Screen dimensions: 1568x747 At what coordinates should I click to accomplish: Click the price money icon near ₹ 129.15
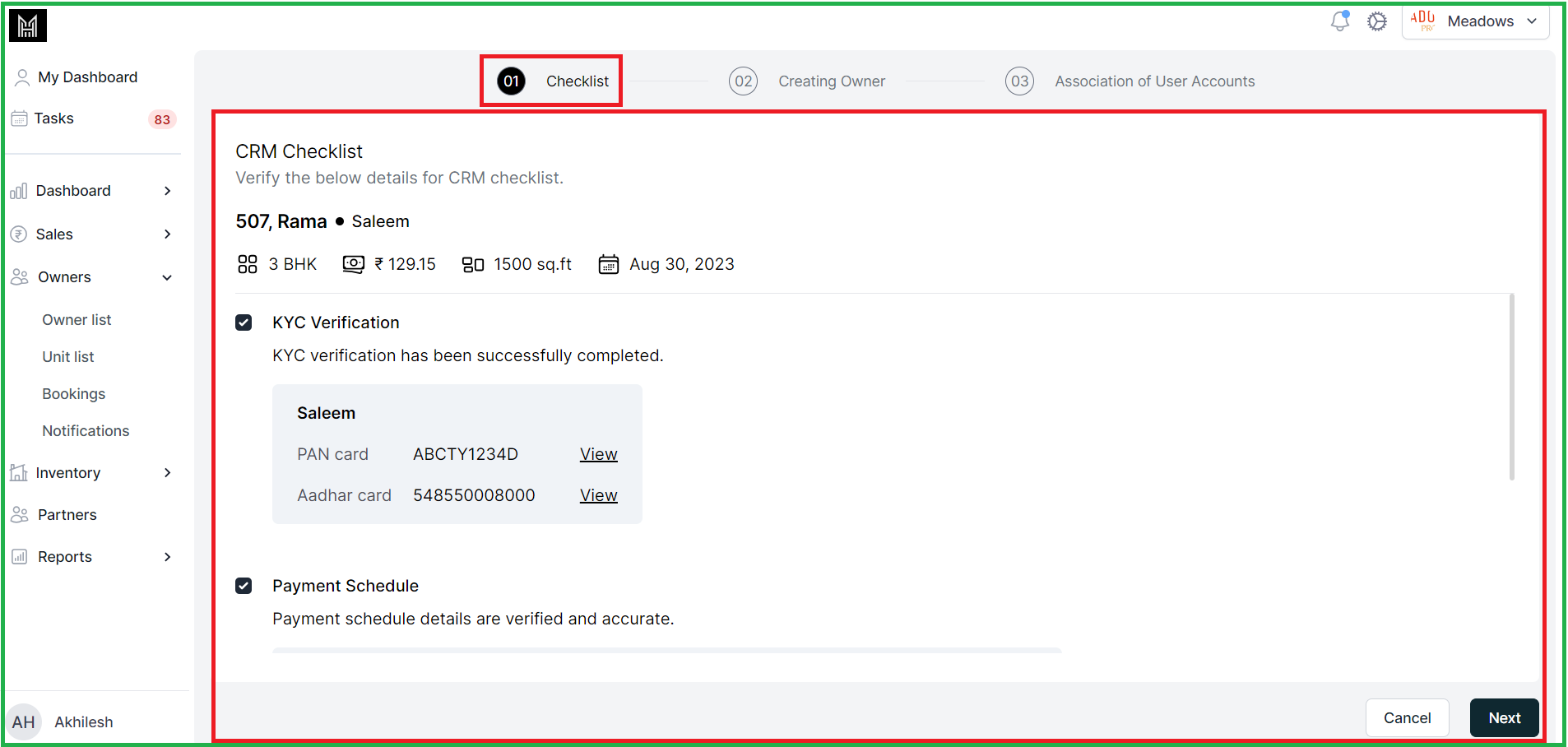(x=354, y=264)
